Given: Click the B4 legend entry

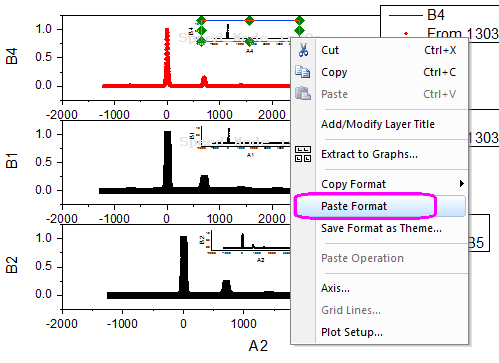Looking at the screenshot, I should point(436,15).
